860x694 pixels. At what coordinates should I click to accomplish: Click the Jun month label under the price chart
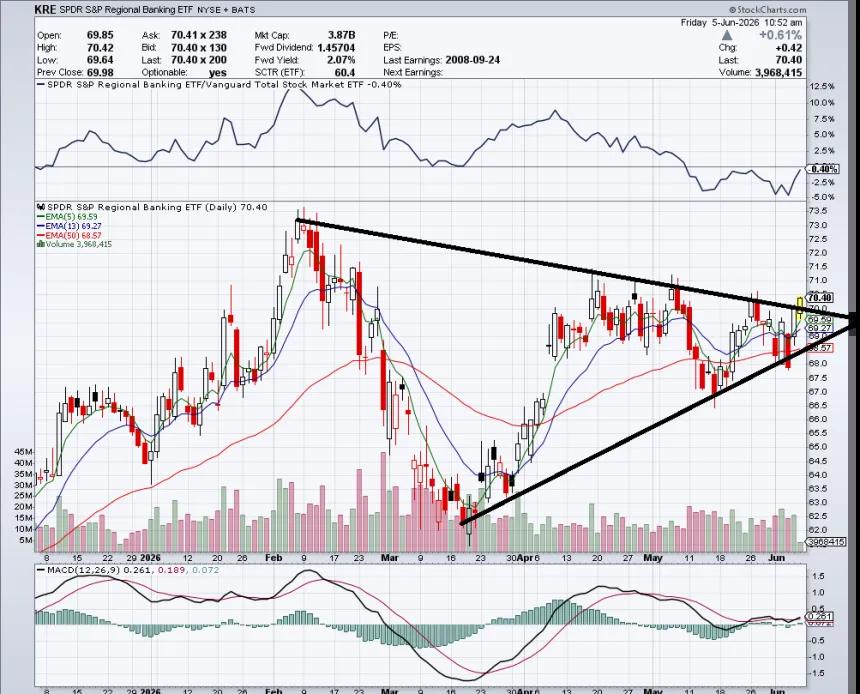[777, 558]
